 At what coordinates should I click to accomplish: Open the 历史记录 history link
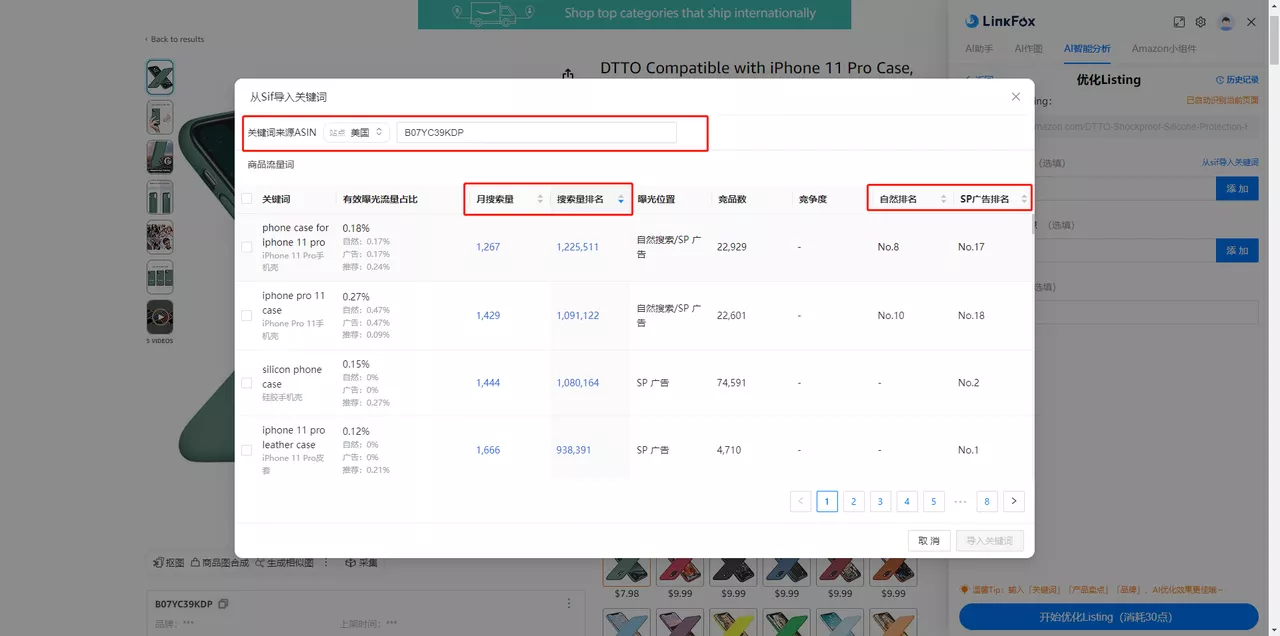[x=1239, y=81]
